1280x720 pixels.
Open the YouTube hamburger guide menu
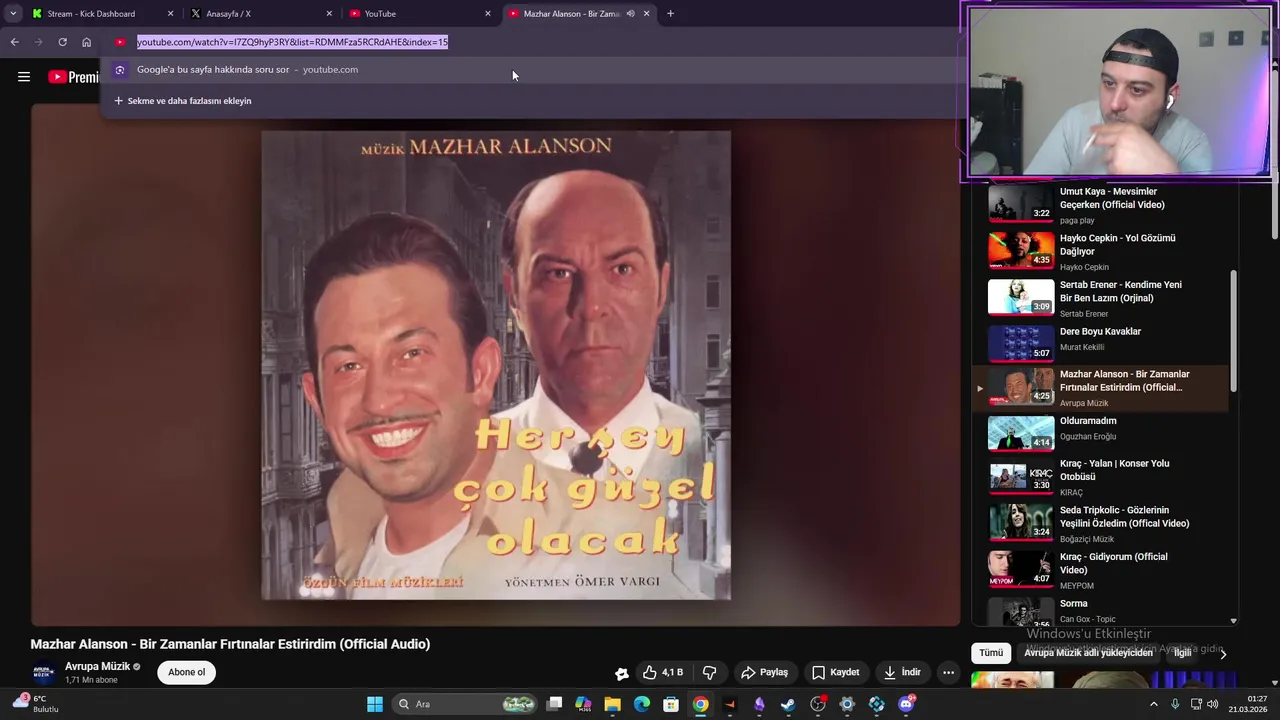pos(24,77)
